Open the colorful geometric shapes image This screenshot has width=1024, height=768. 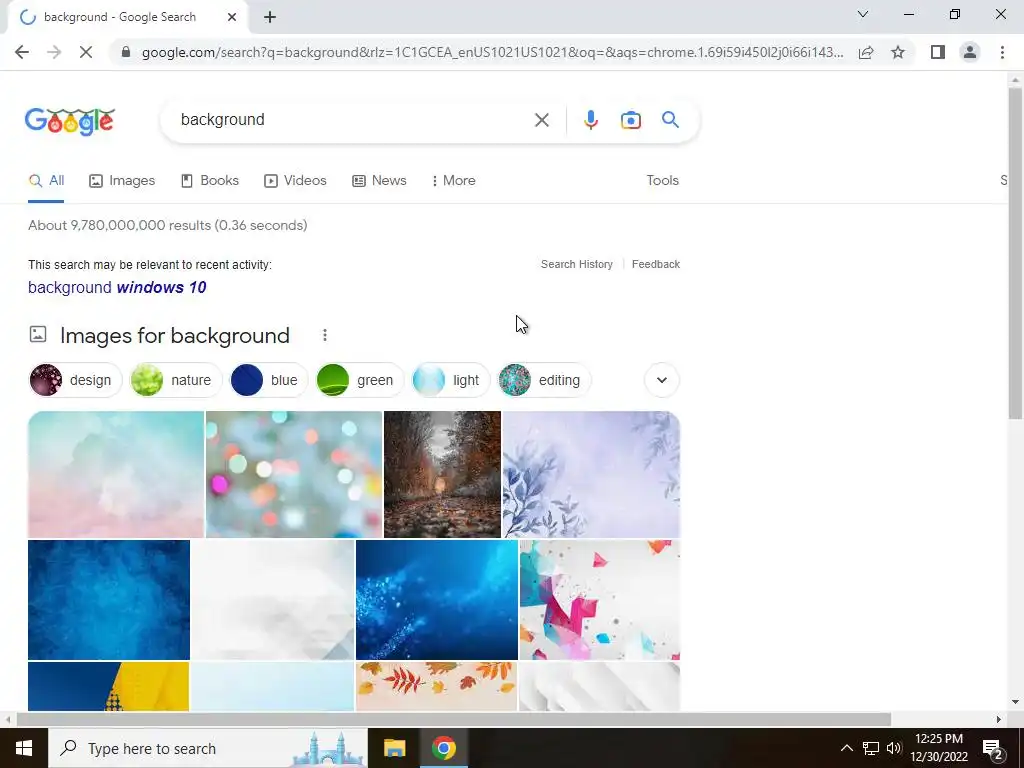click(600, 600)
